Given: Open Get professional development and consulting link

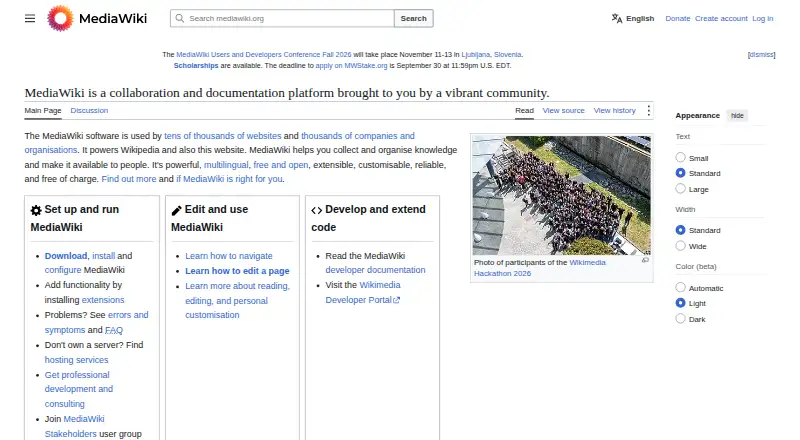Looking at the screenshot, I should (79, 389).
